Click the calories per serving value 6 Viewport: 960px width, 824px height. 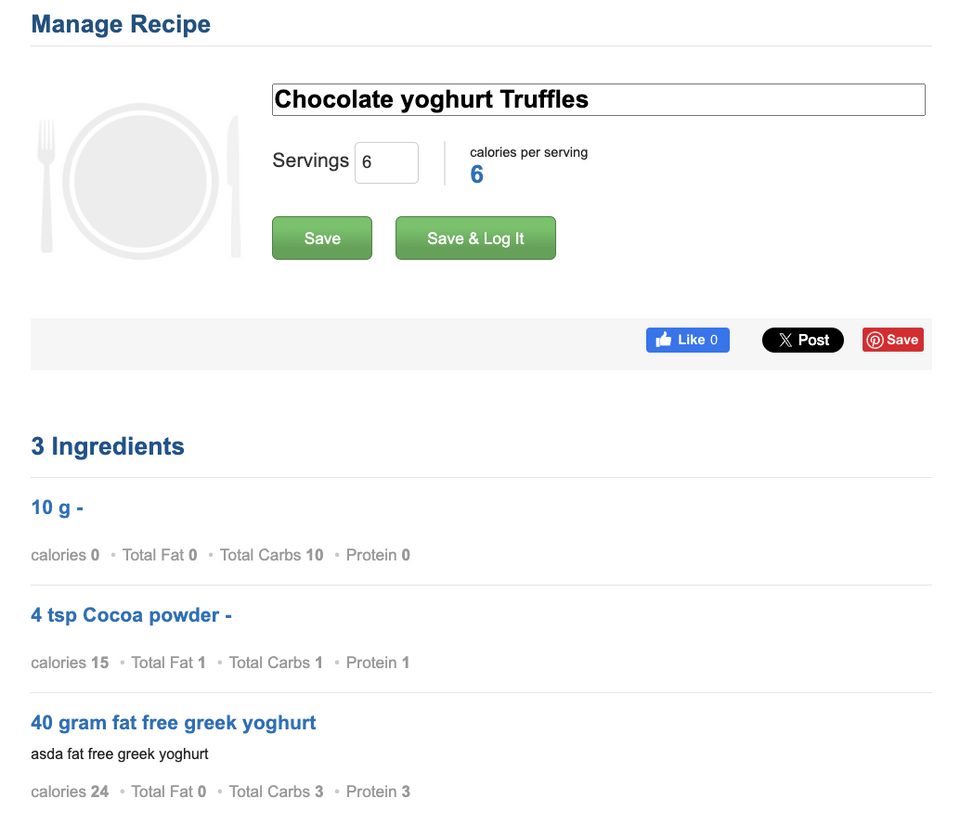[x=477, y=174]
